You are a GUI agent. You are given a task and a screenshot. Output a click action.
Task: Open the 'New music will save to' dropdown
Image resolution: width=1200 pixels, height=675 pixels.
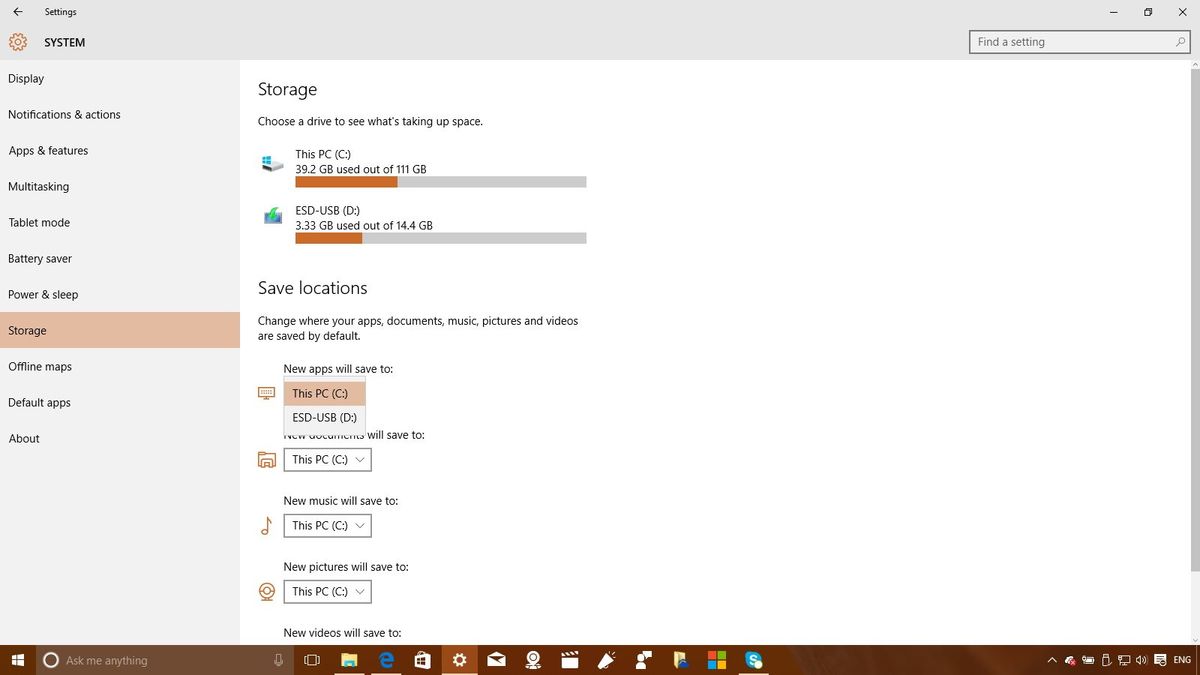click(x=327, y=525)
